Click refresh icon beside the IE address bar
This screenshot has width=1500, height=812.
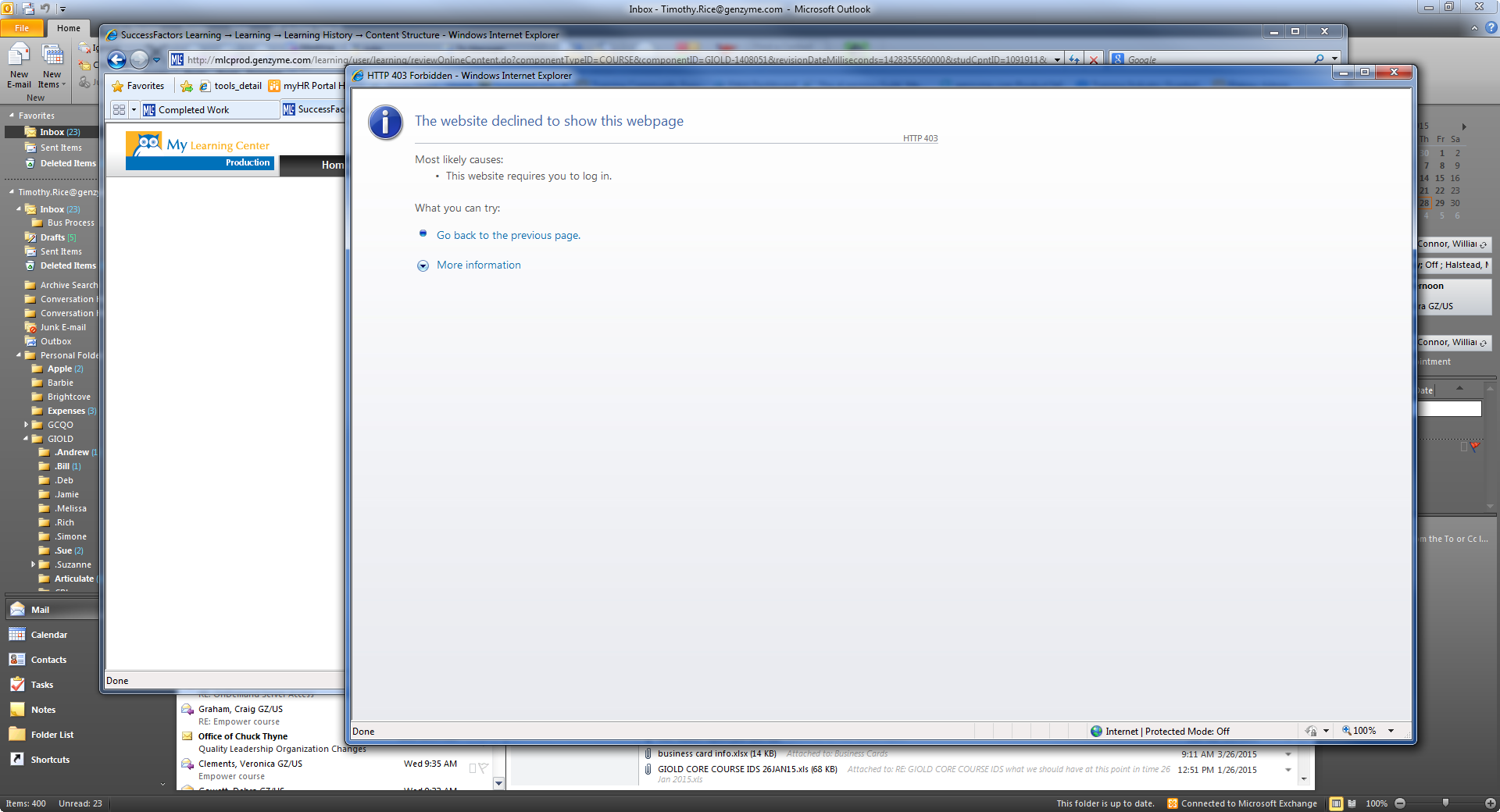pos(1074,59)
